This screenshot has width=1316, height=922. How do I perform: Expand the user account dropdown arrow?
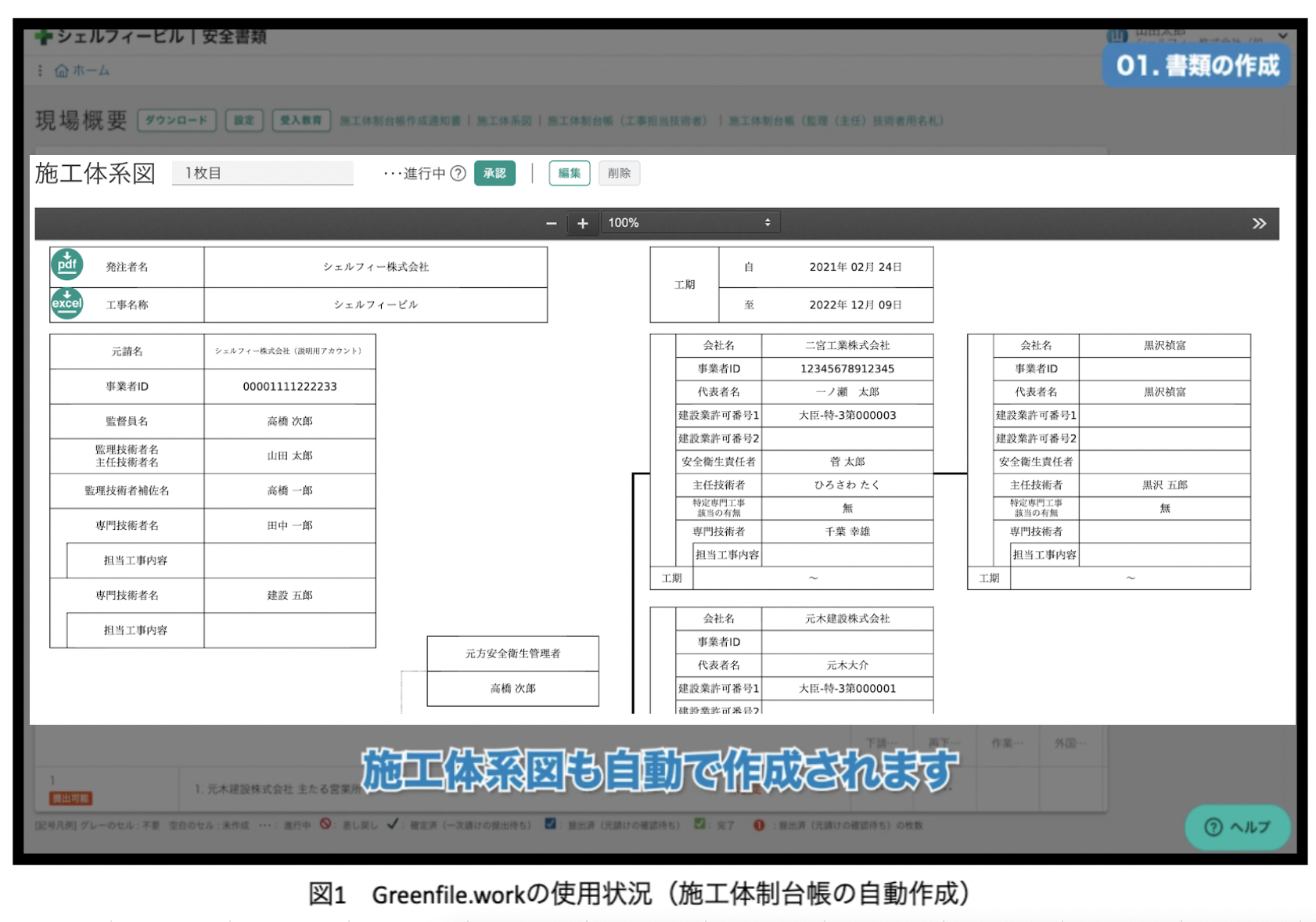click(1282, 36)
